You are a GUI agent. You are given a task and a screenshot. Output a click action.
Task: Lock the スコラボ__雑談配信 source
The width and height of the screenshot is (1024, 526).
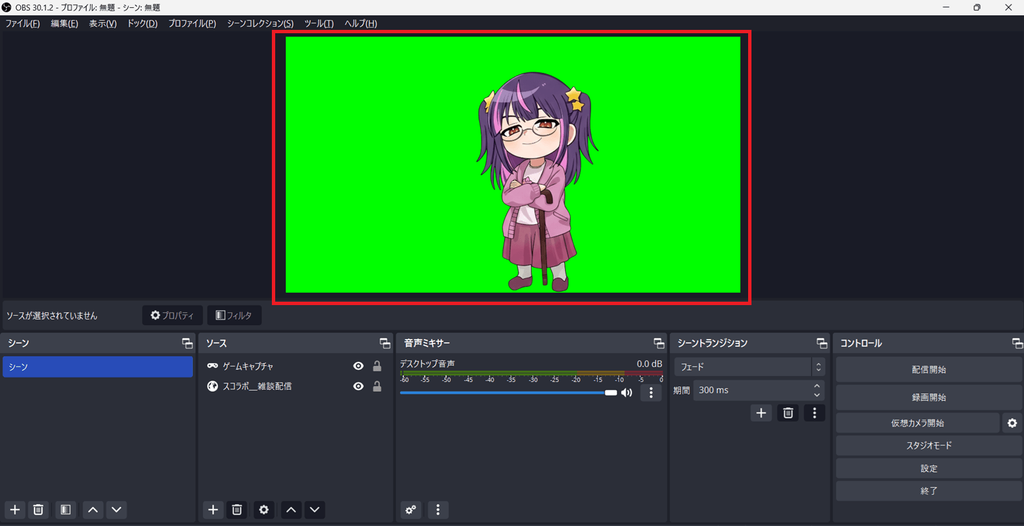377,386
